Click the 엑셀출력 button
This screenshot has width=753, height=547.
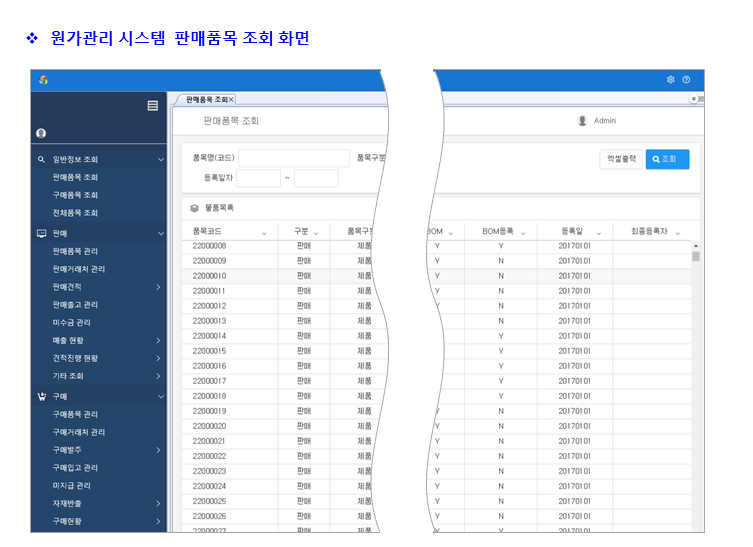pos(621,159)
